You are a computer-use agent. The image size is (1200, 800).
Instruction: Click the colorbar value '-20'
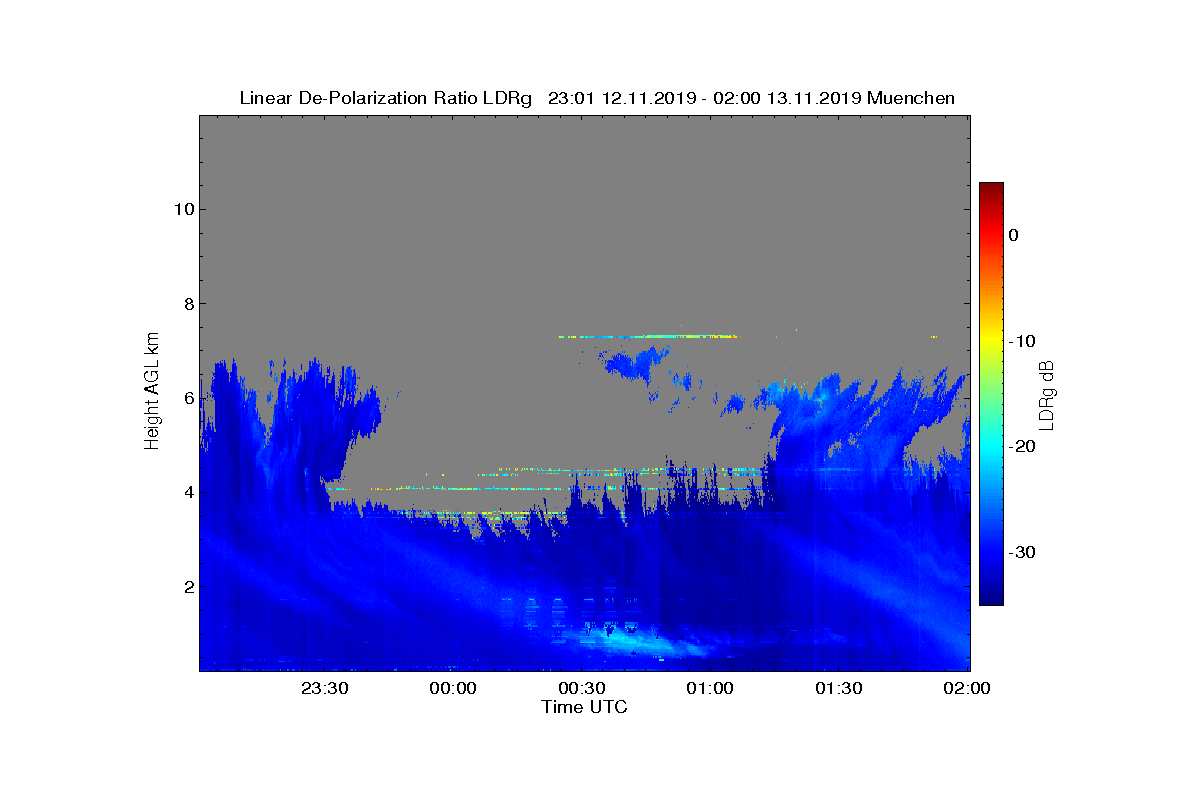point(1021,447)
